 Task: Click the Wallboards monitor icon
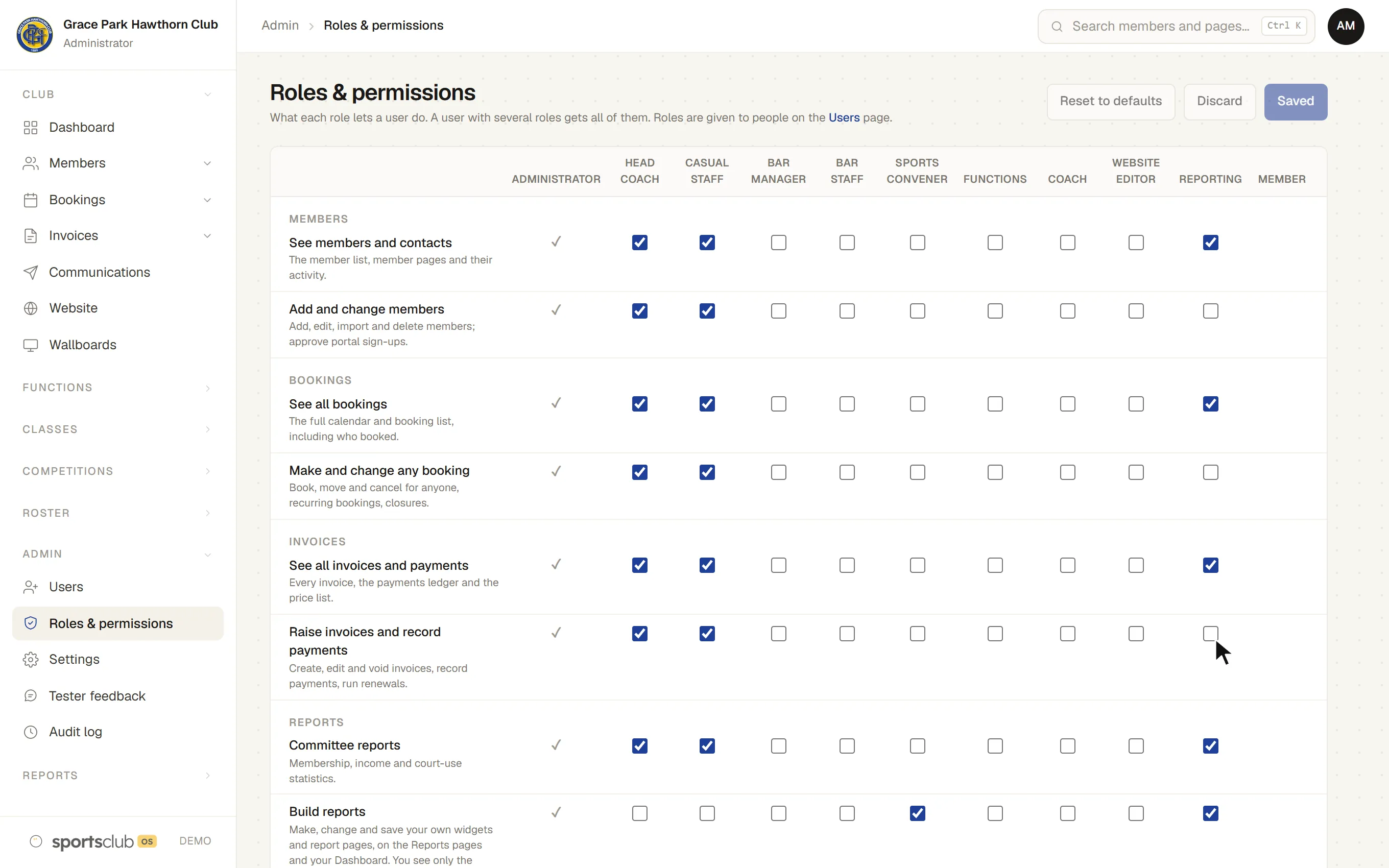[x=31, y=345]
